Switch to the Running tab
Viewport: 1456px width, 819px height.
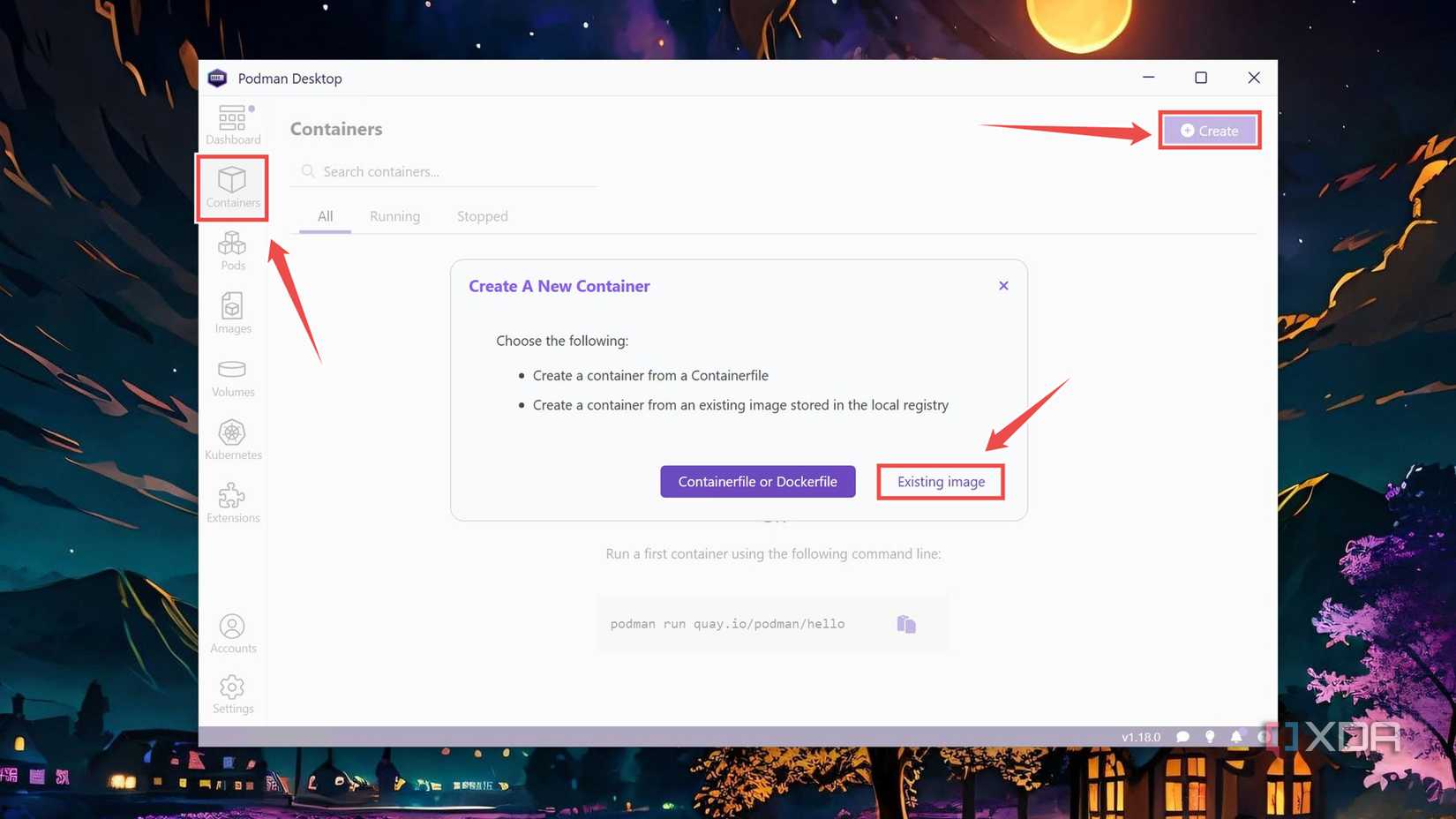pyautogui.click(x=394, y=216)
